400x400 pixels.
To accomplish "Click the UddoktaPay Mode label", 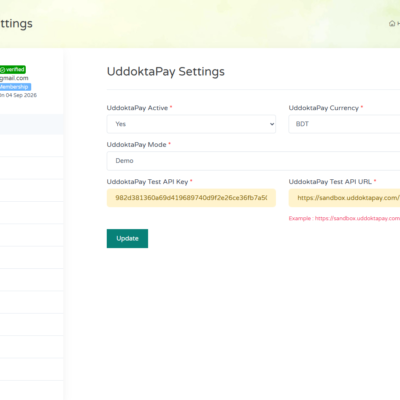I will click(136, 145).
